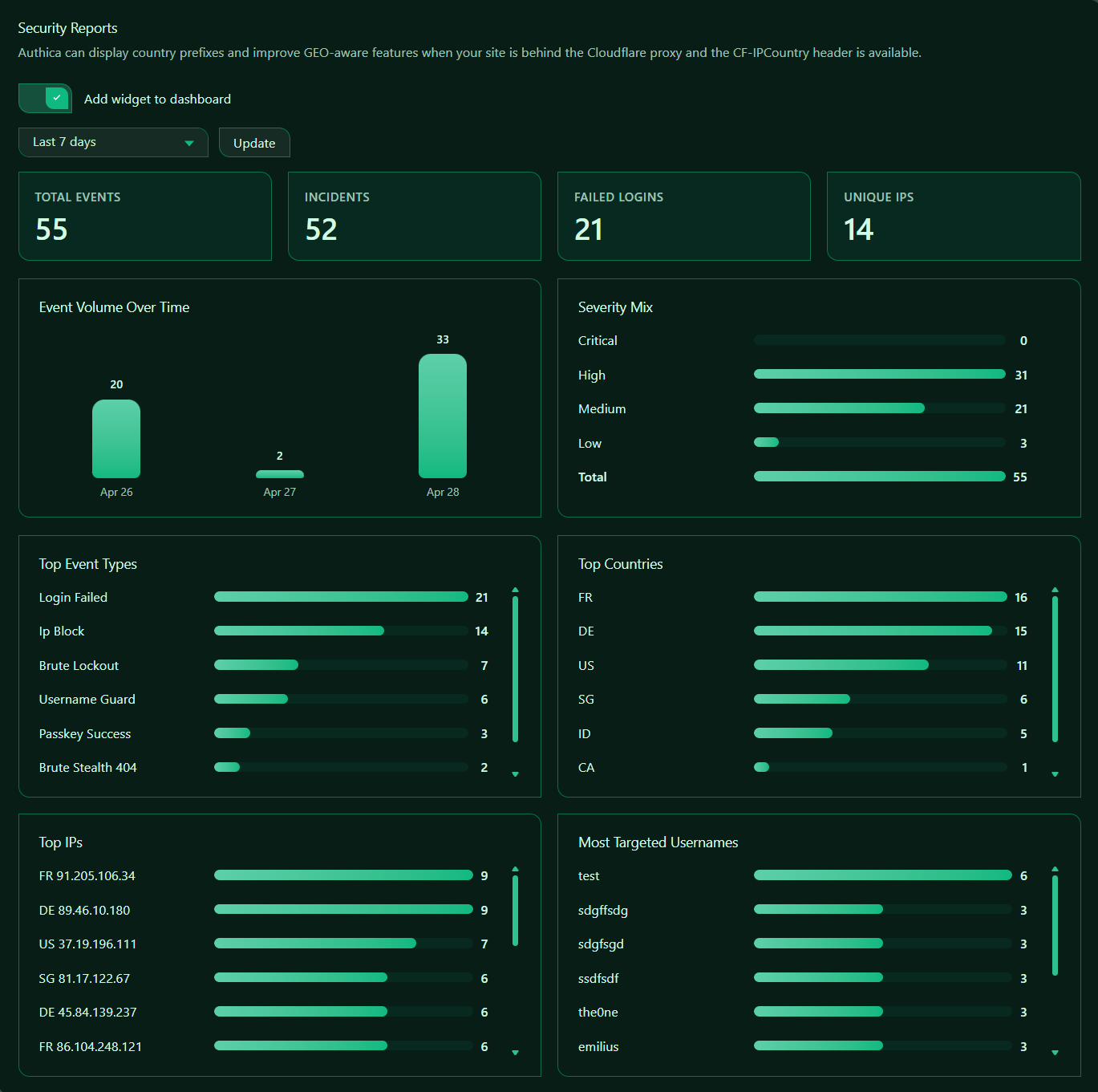Click scroll-down arrow in Top Countries list
The height and width of the screenshot is (1092, 1098).
[x=1055, y=774]
